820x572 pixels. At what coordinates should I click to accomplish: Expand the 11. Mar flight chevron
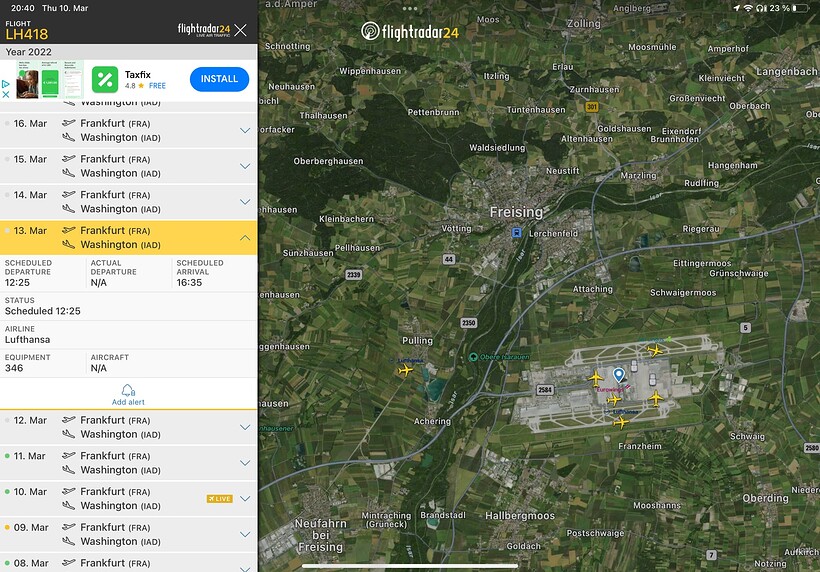pos(245,463)
